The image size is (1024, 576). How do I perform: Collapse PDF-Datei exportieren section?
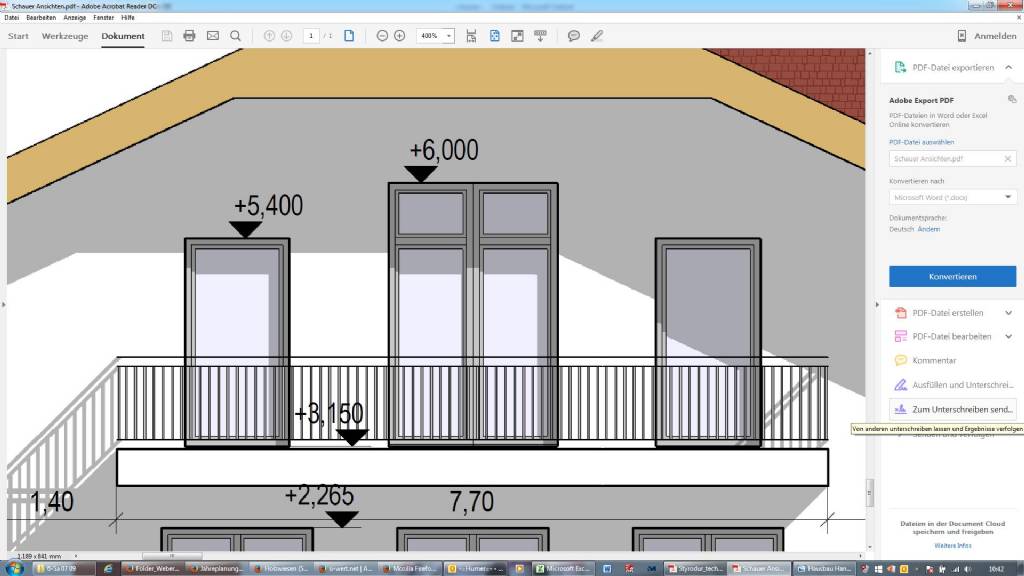[x=1008, y=67]
